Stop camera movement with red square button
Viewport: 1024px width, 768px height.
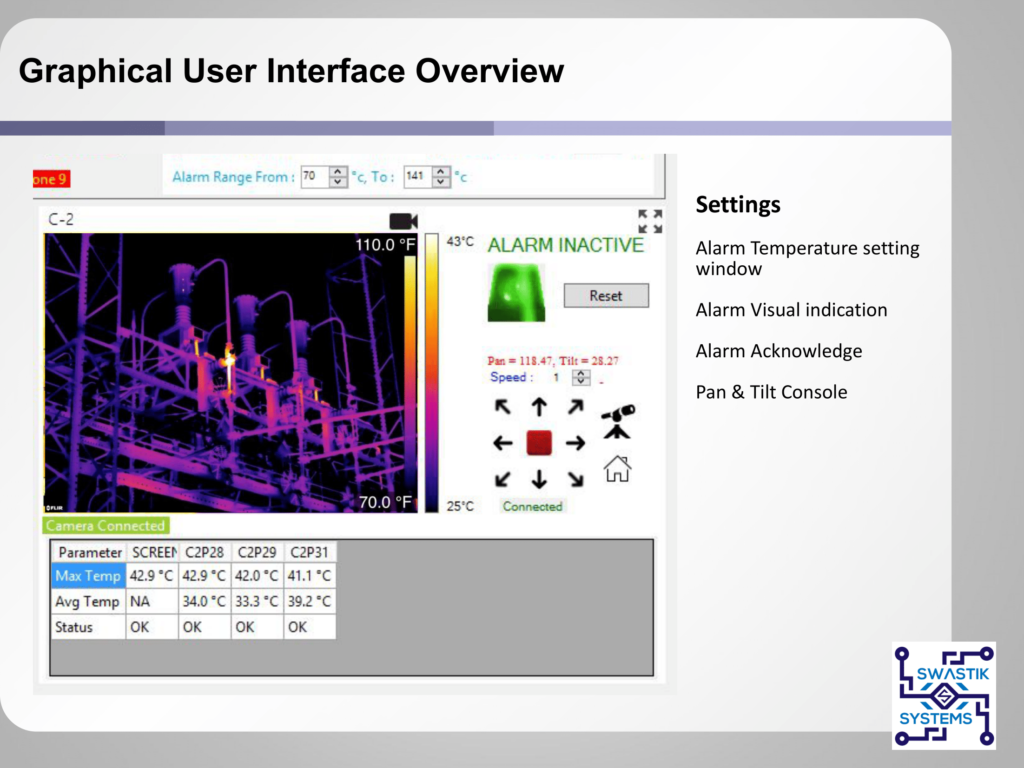point(539,443)
